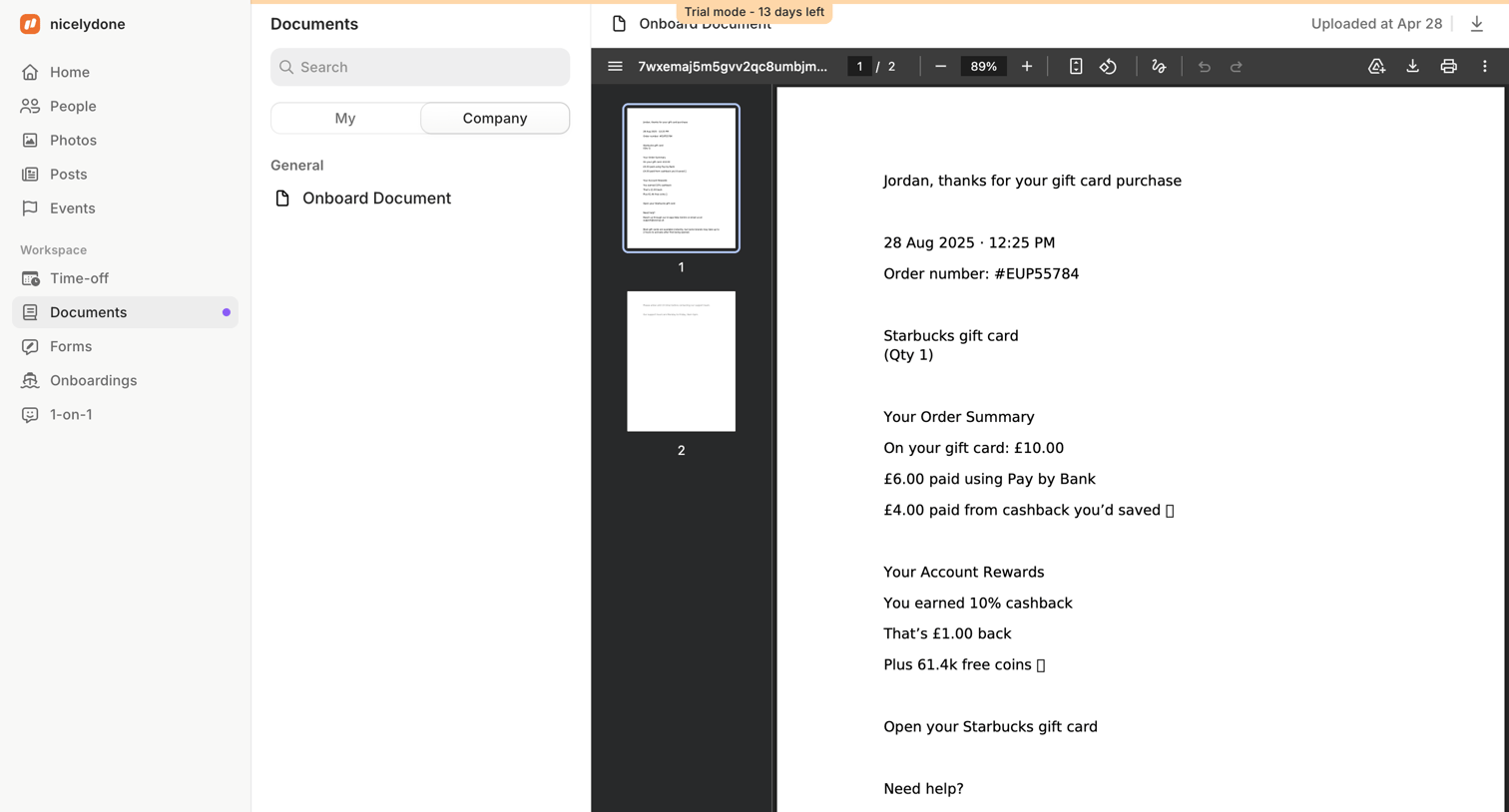Open the Events page
Viewport: 1509px width, 812px height.
pyautogui.click(x=125, y=207)
